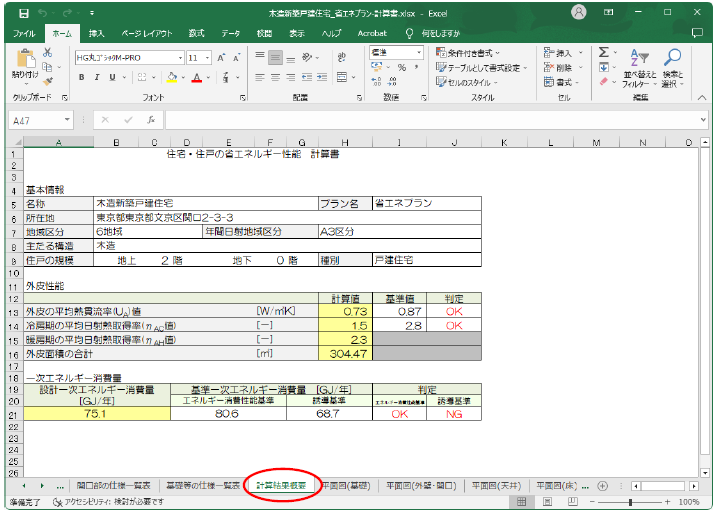714x511 pixels.
Task: Click the Cut scissors icon
Action: click(x=48, y=53)
